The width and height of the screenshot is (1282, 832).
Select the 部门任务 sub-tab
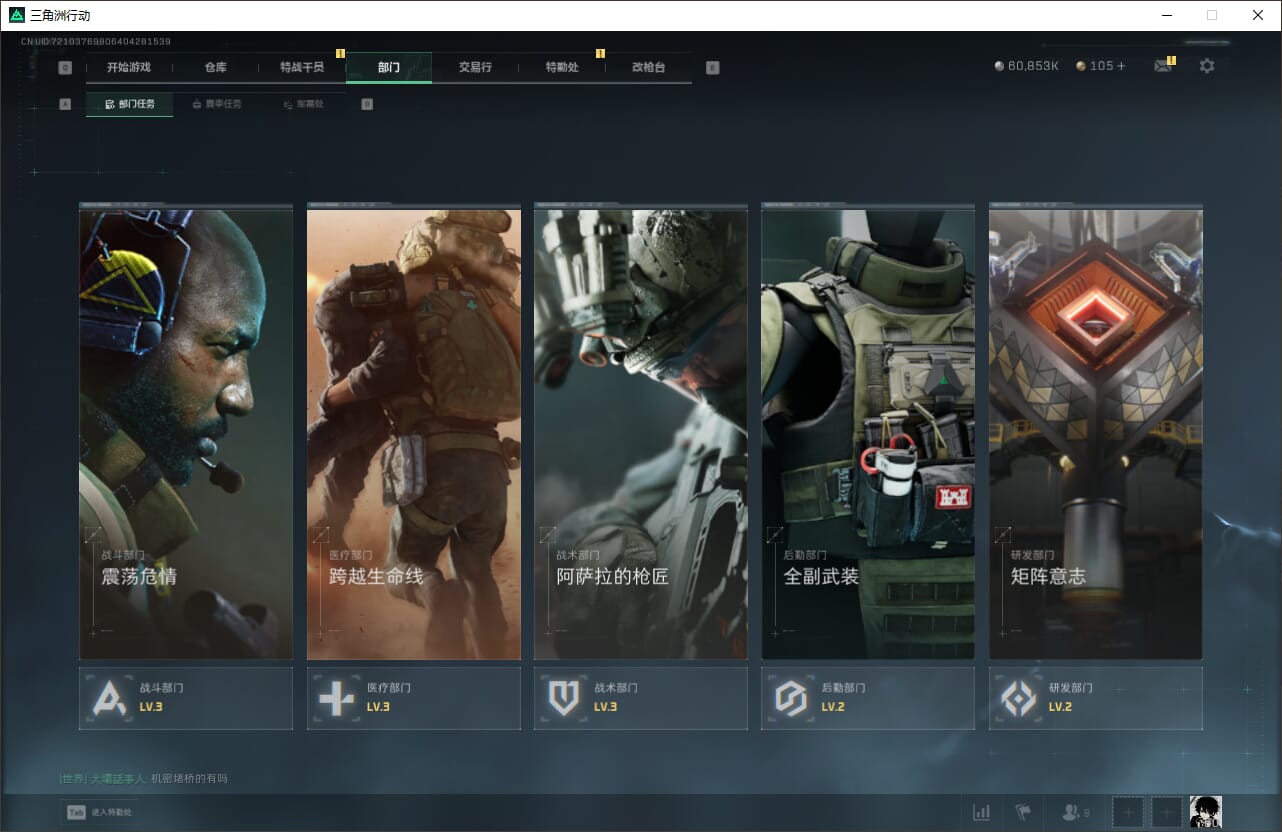(x=130, y=104)
